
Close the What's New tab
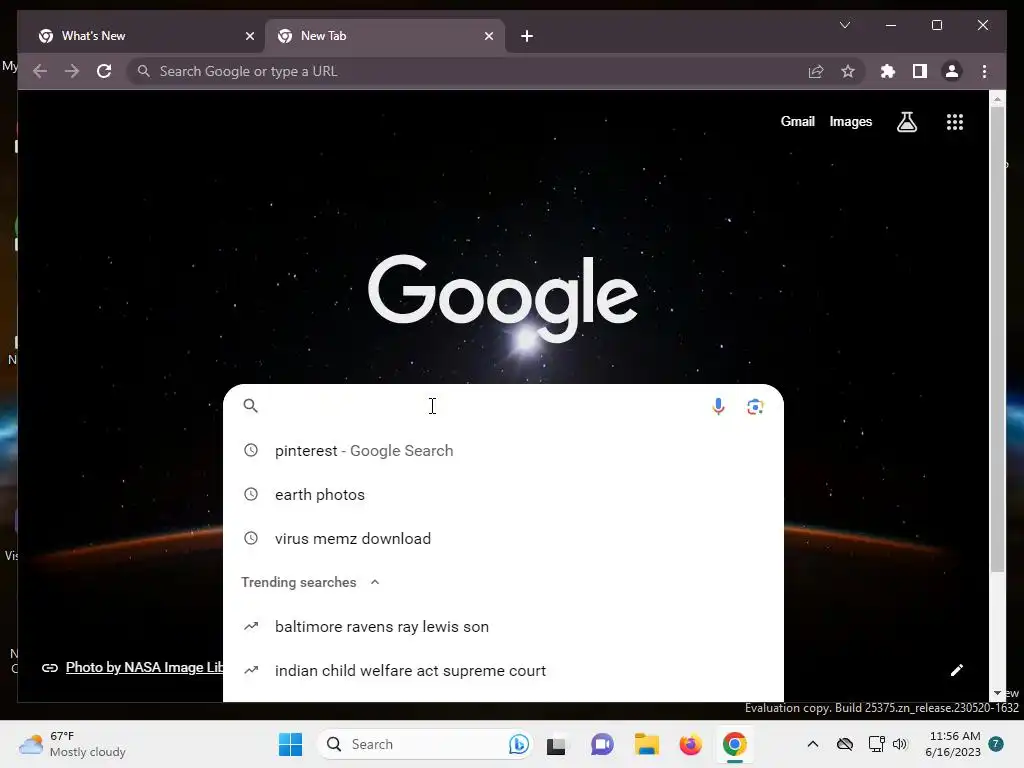click(249, 36)
